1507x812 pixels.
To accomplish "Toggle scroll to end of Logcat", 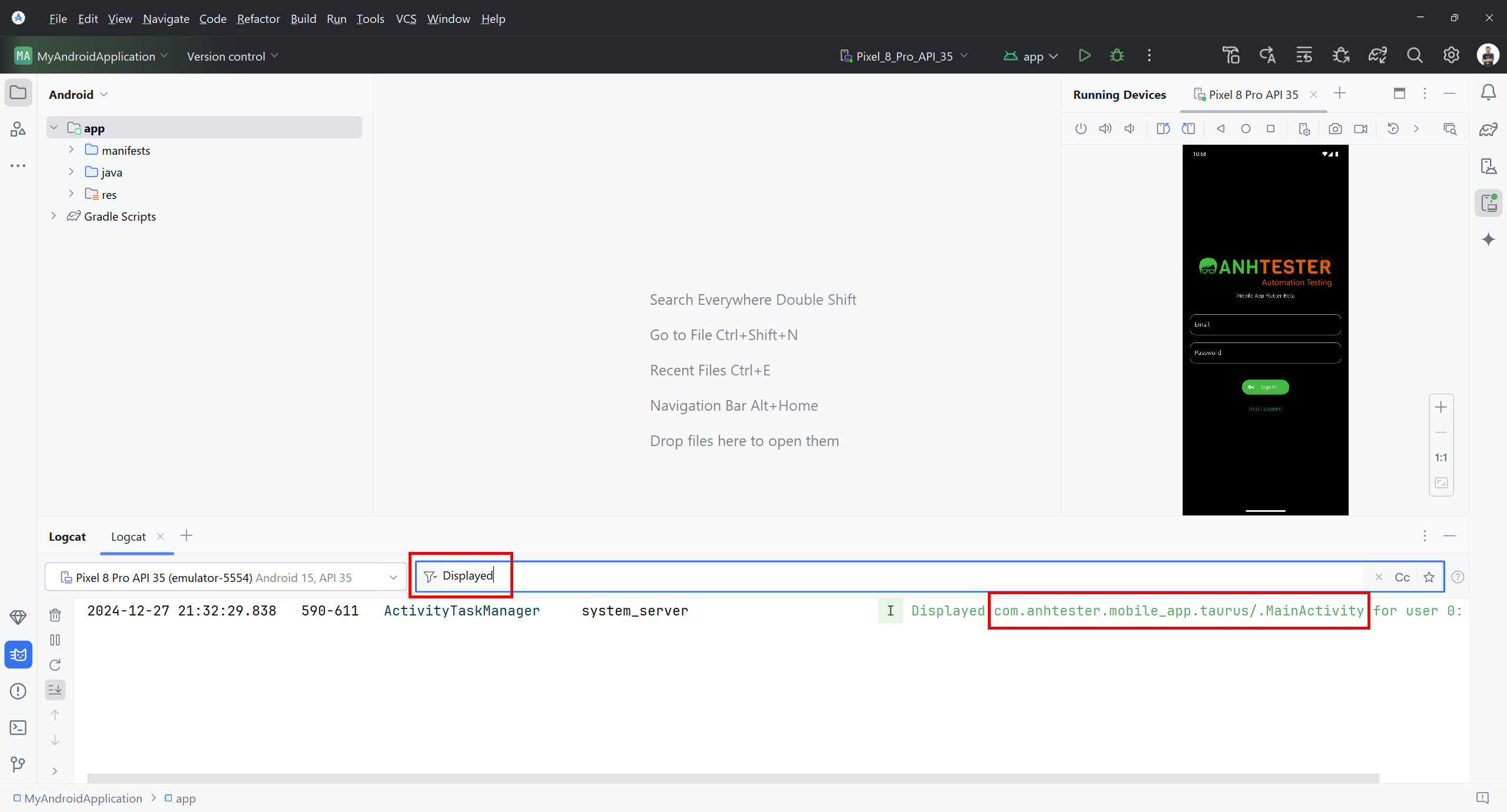I will 55,690.
